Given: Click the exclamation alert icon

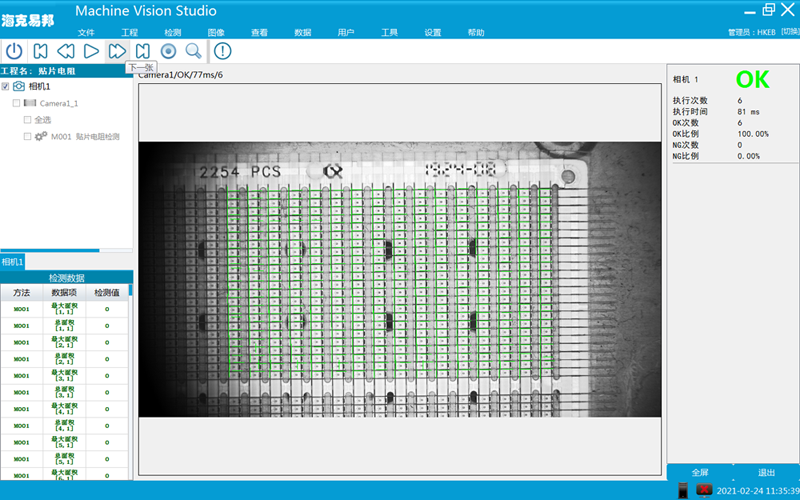Looking at the screenshot, I should 222,51.
